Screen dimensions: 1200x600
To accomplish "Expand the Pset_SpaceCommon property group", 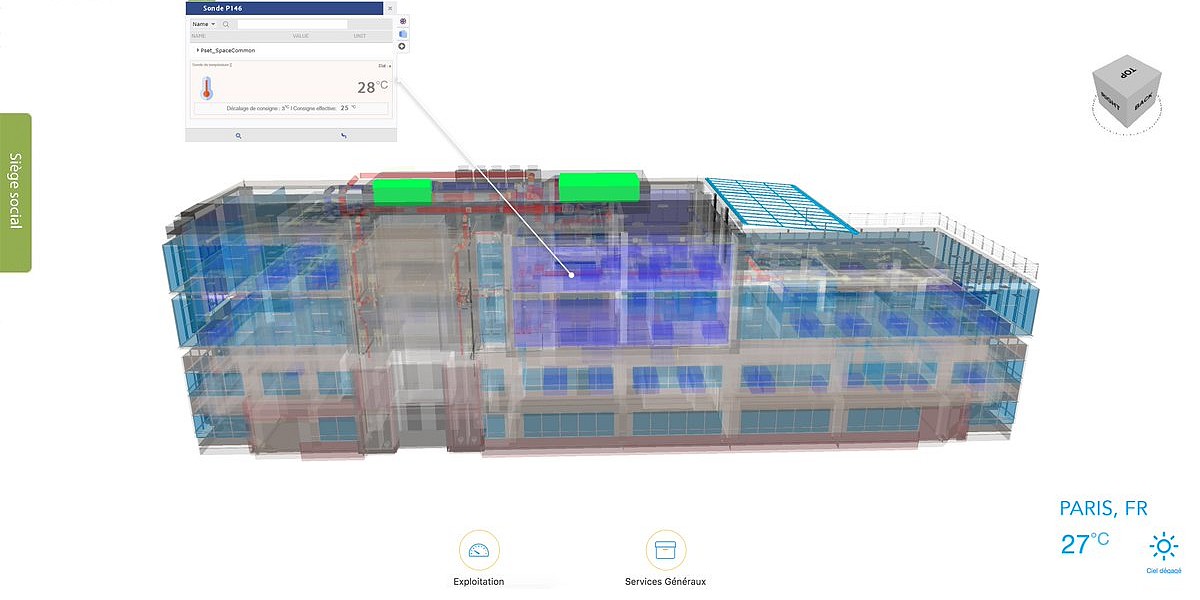I will [x=198, y=49].
